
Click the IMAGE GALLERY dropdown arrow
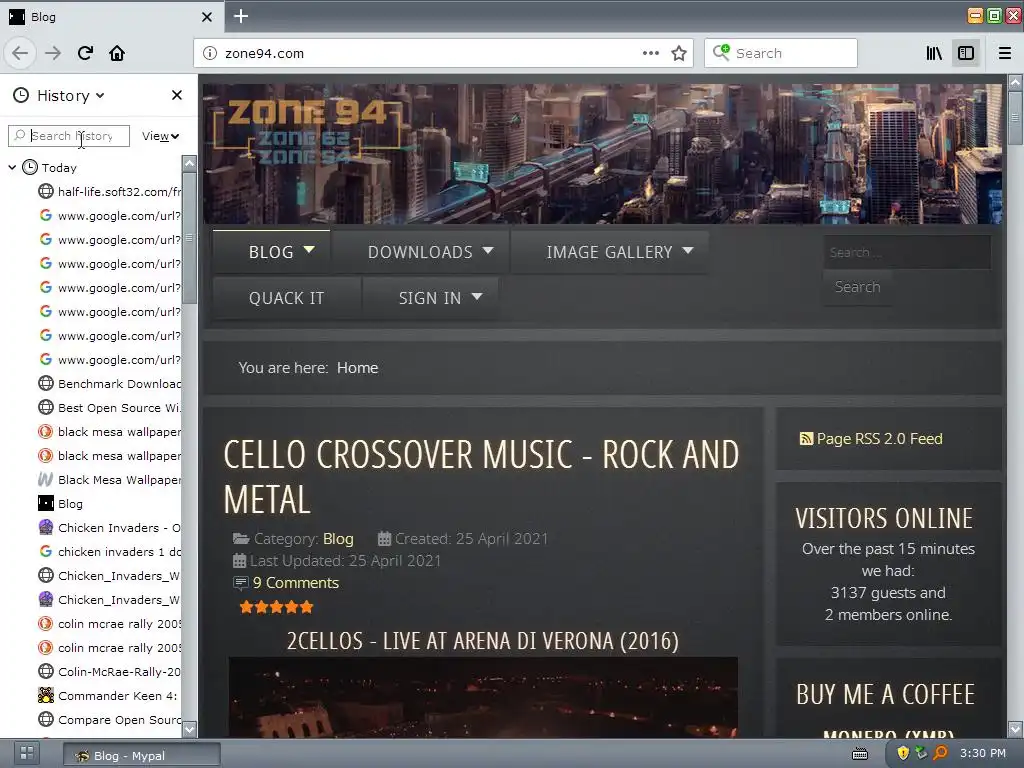coord(688,250)
